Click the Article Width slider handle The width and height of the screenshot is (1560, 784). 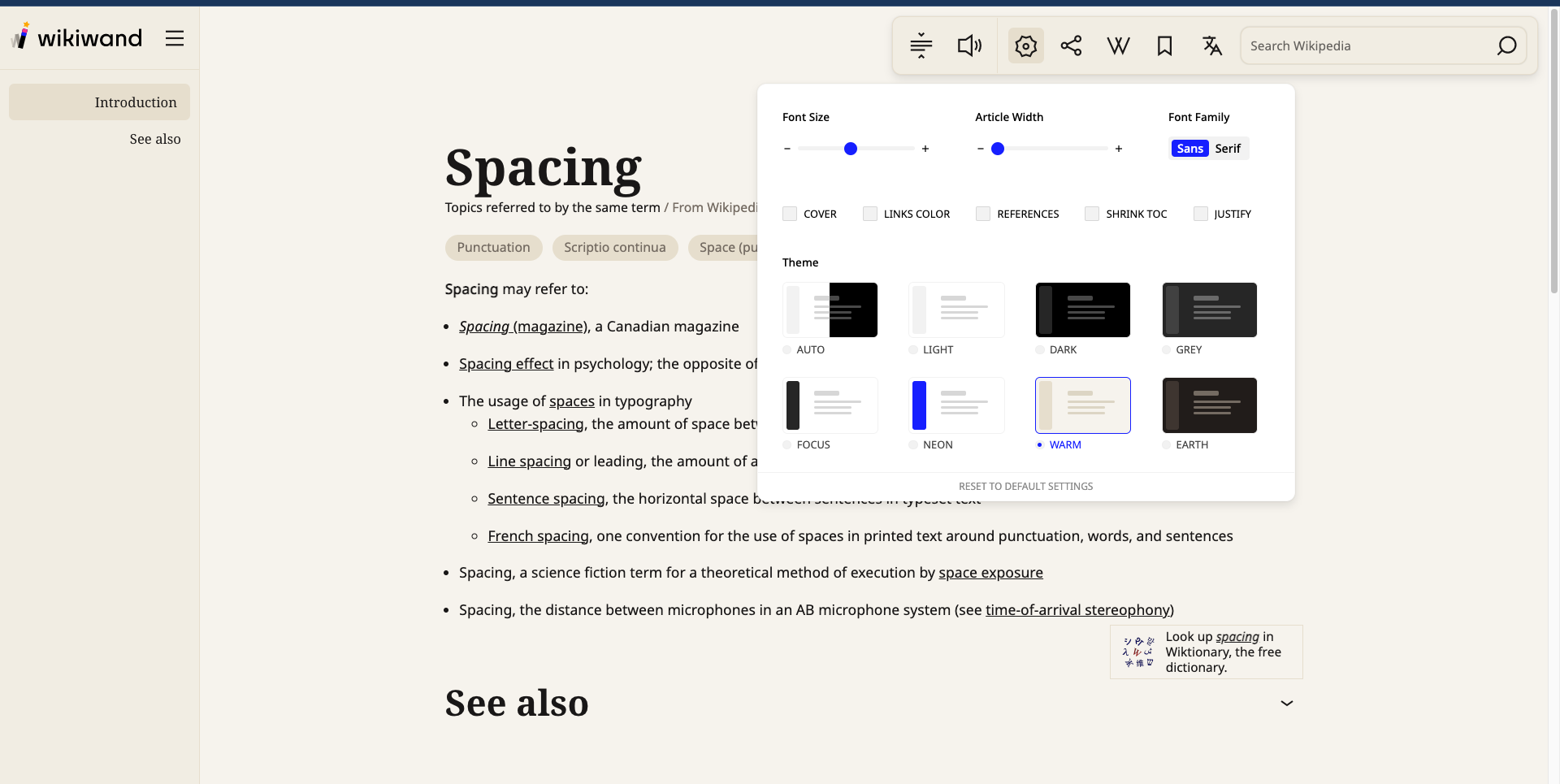point(998,149)
